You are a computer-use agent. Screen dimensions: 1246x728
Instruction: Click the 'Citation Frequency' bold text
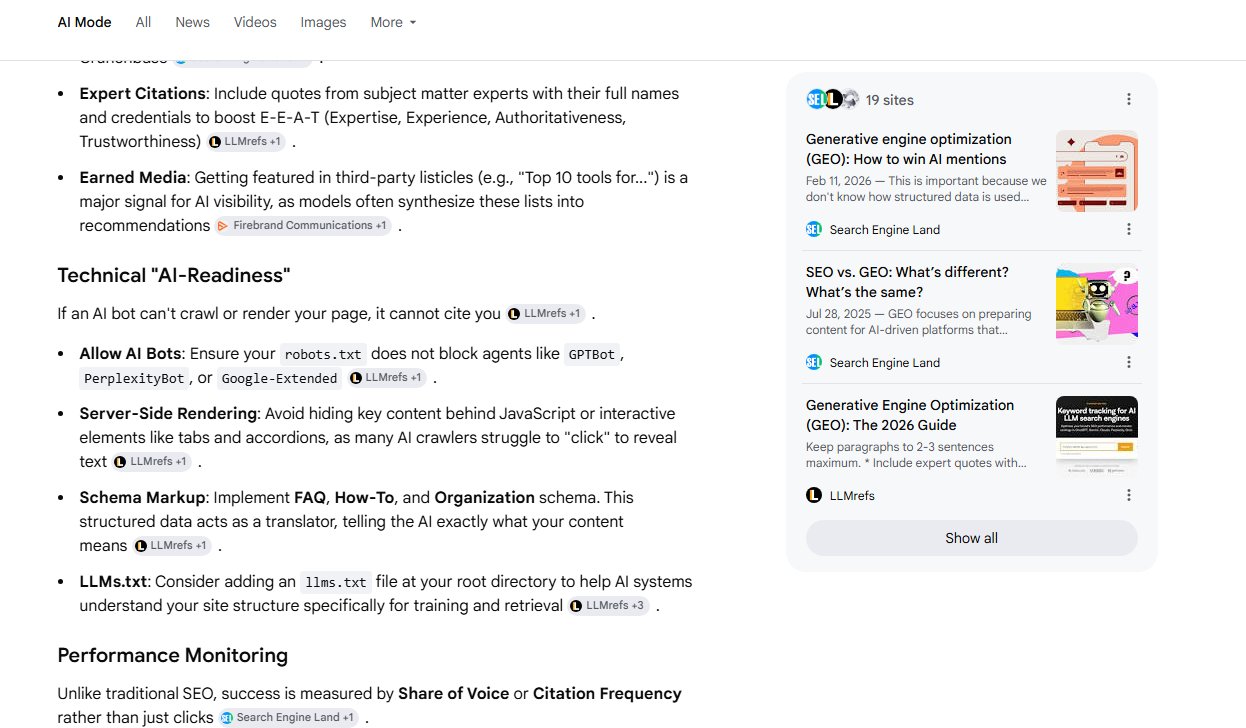pos(607,693)
